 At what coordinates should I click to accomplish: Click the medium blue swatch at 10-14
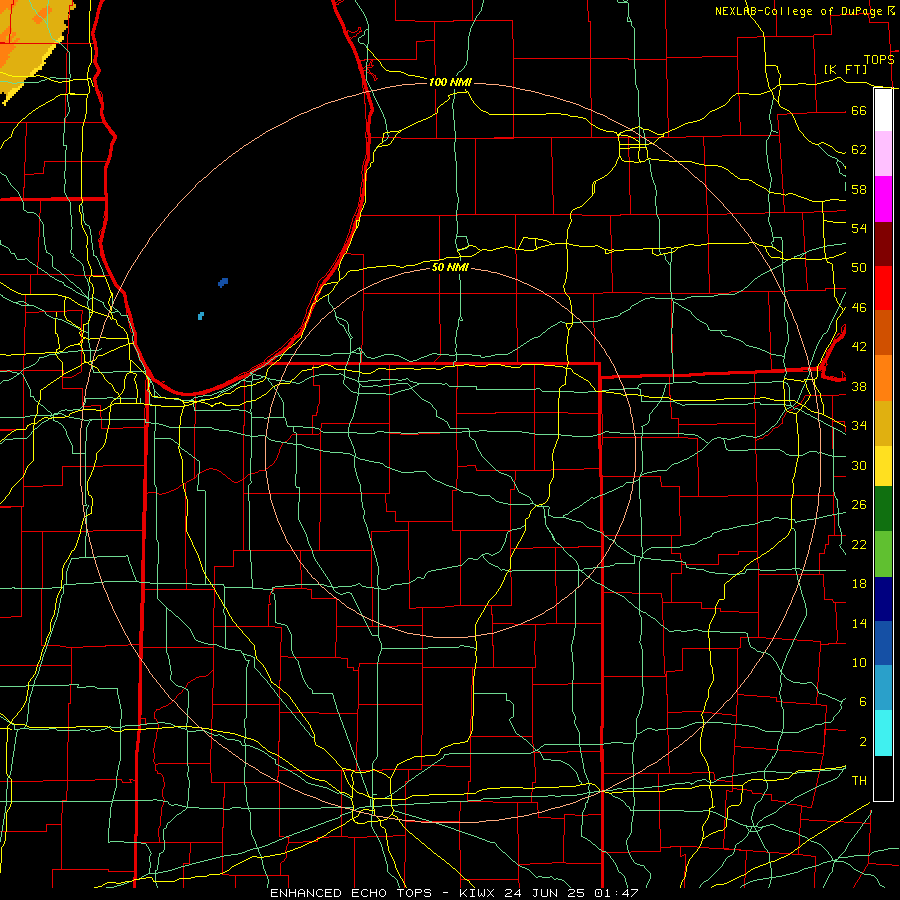(x=883, y=643)
